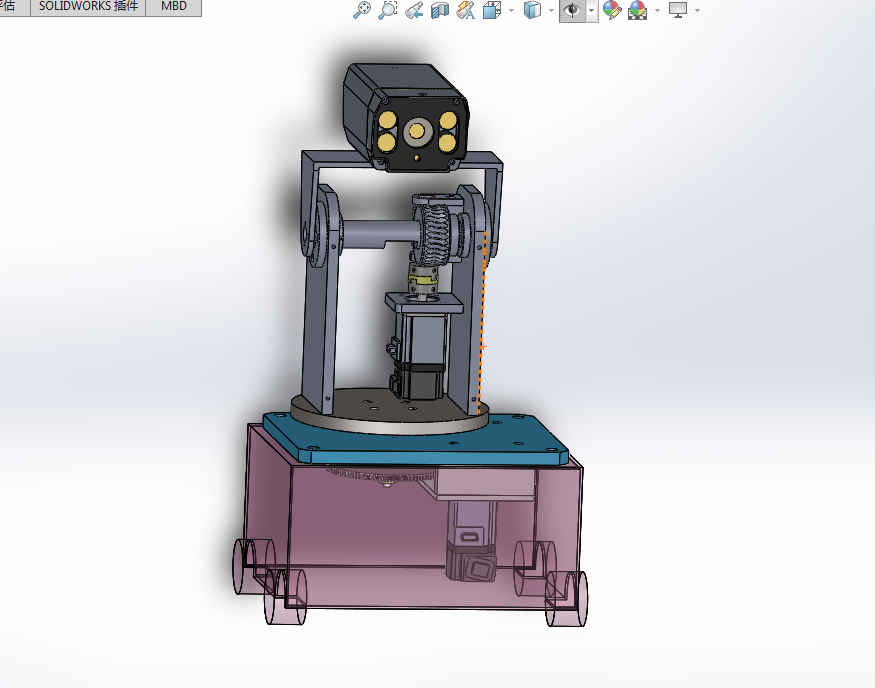Open the Apply Scene dropdown arrow

[657, 11]
